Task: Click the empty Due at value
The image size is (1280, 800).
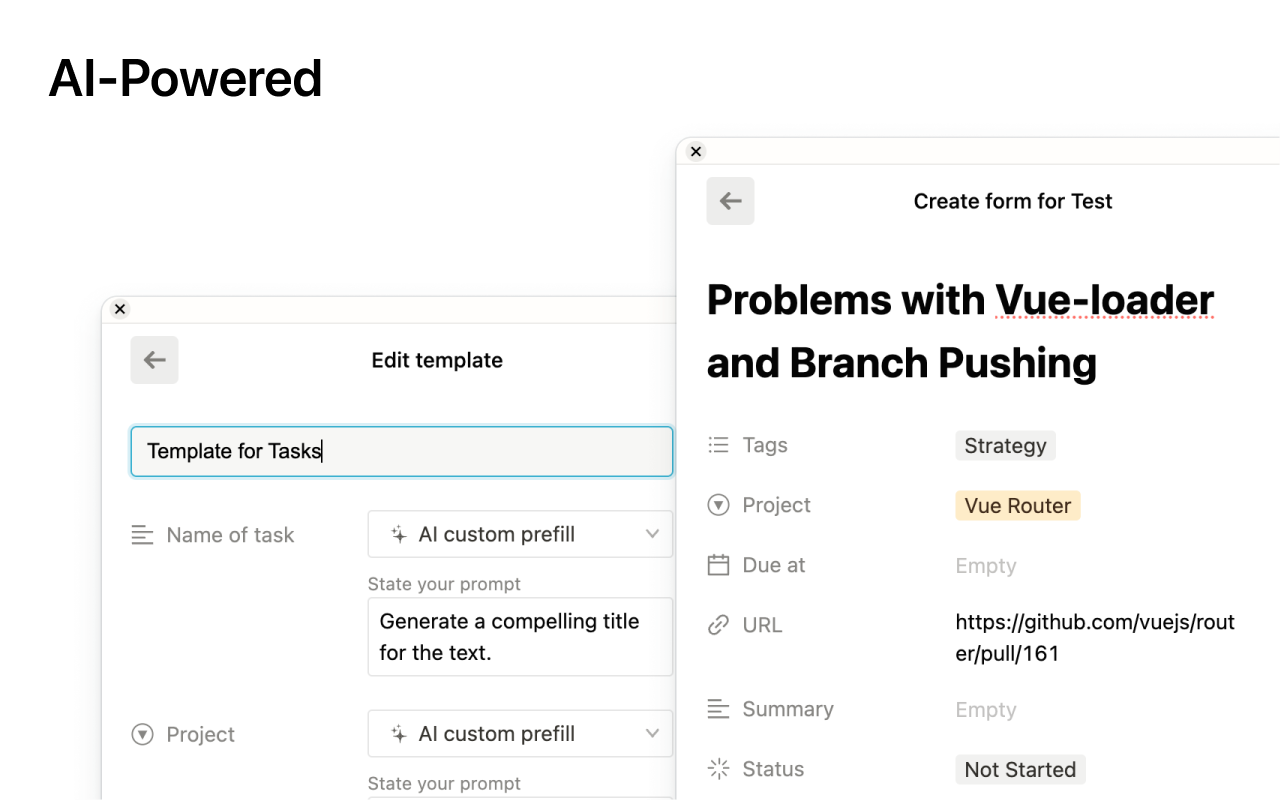Action: [x=986, y=566]
